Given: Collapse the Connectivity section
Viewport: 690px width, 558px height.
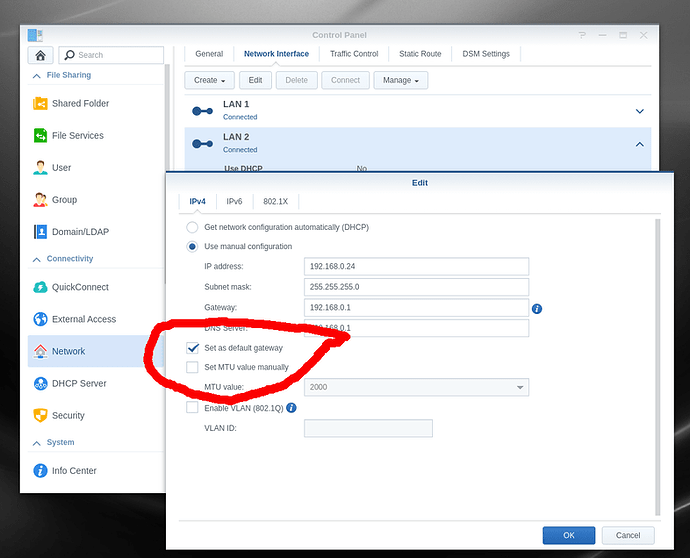Looking at the screenshot, I should 37,259.
